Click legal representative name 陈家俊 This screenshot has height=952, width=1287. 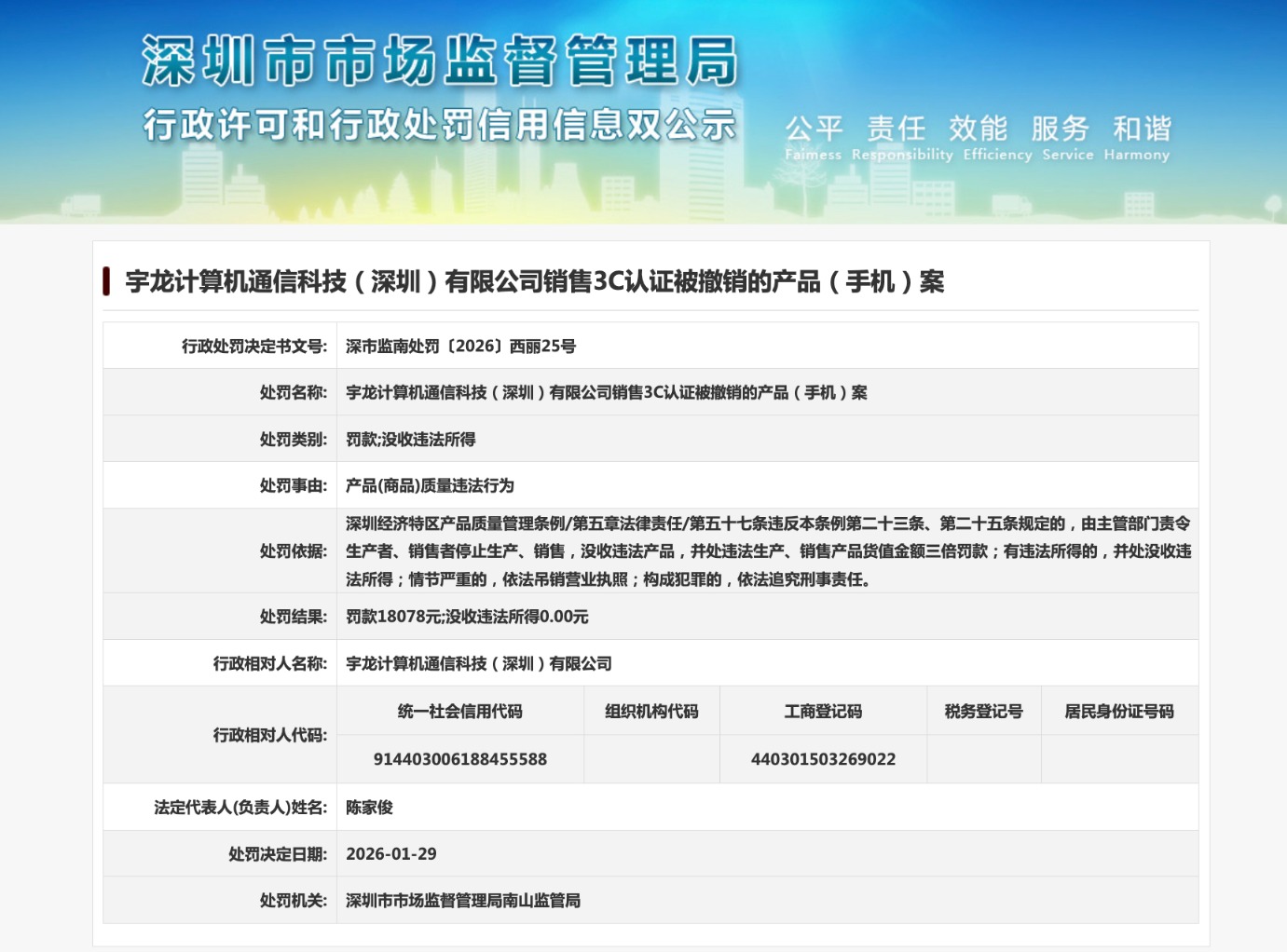coord(369,808)
